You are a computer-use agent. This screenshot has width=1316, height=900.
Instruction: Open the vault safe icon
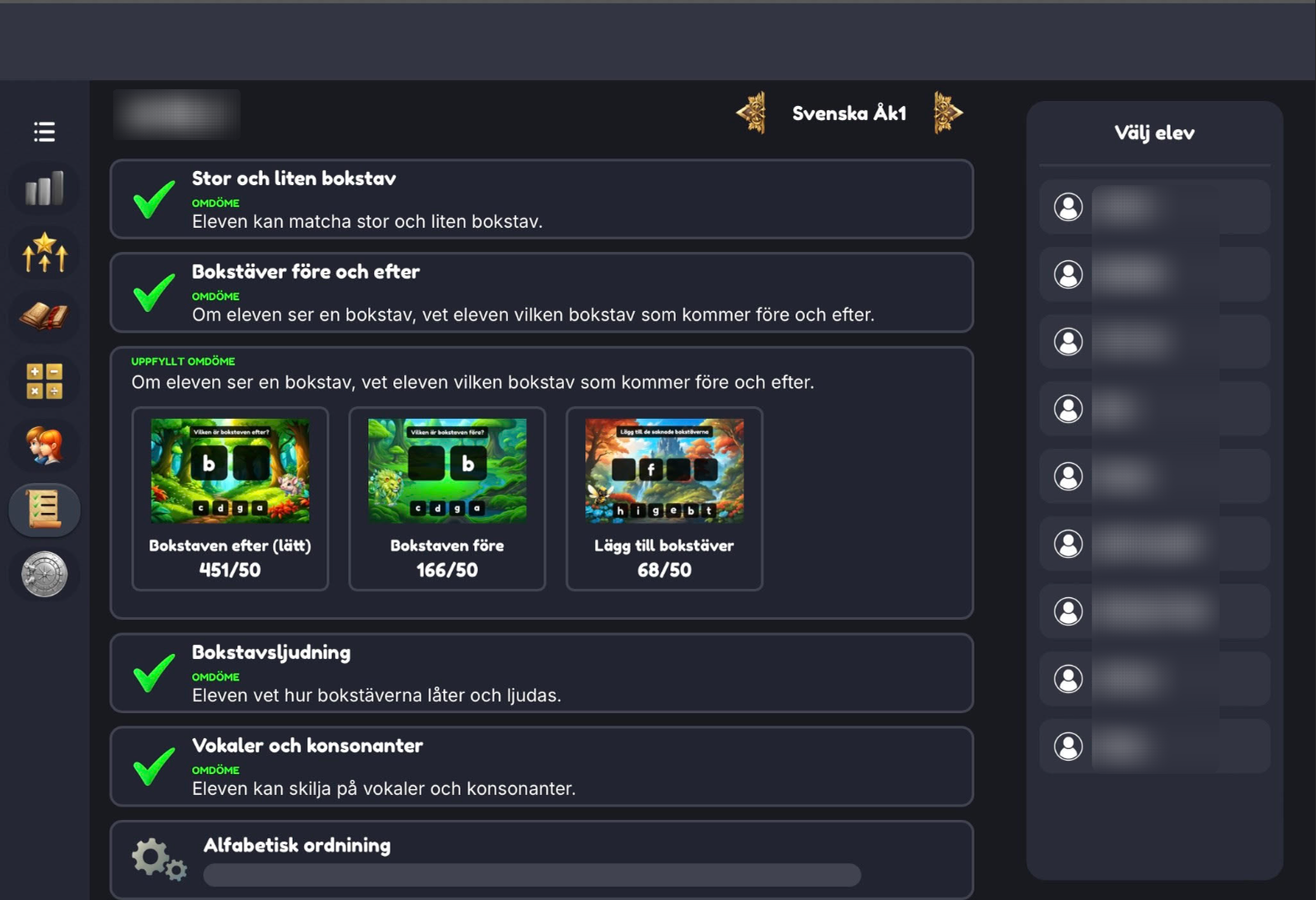pos(44,574)
